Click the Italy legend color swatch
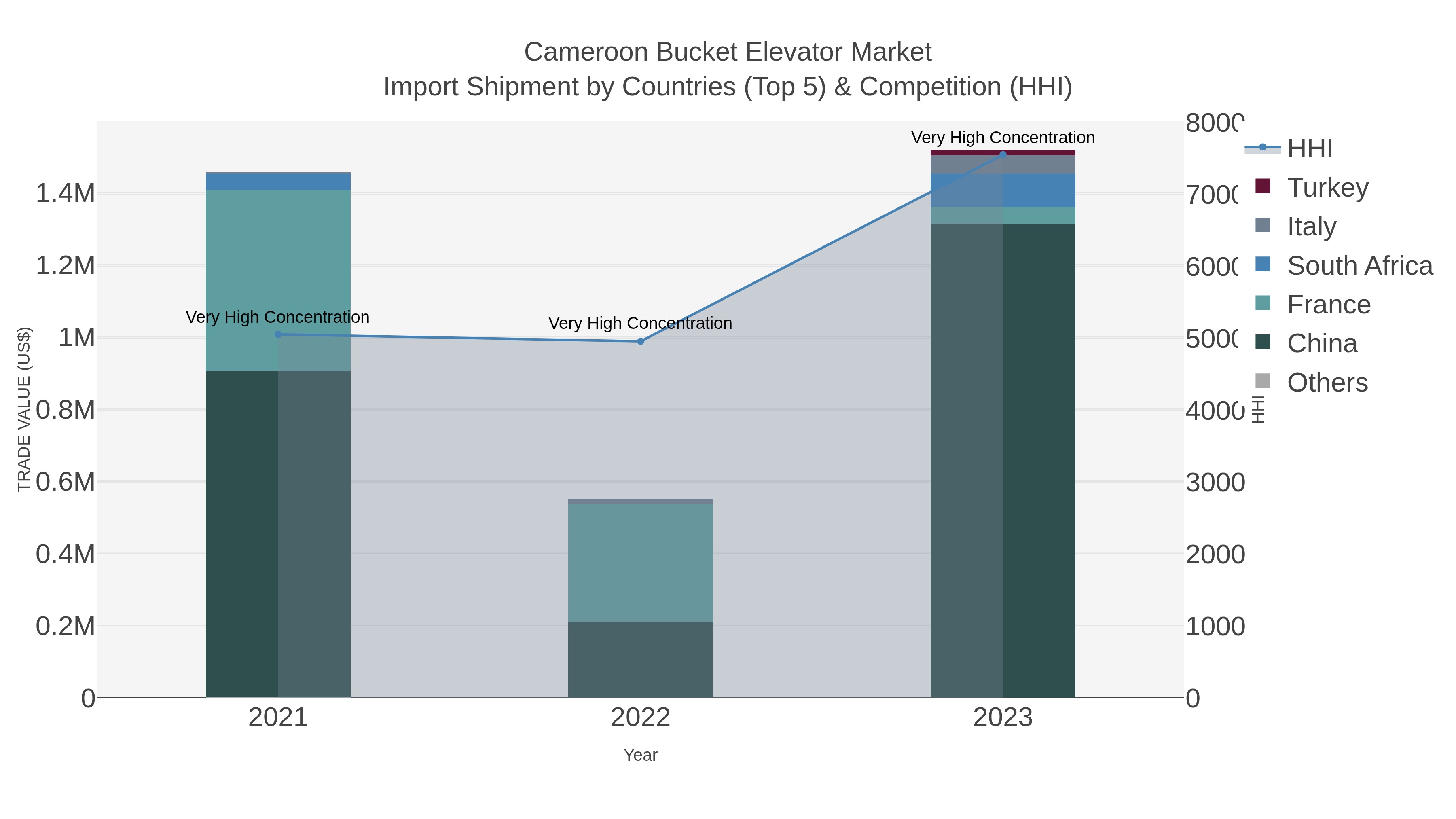Screen dimensions: 1456x819 (x=1263, y=225)
